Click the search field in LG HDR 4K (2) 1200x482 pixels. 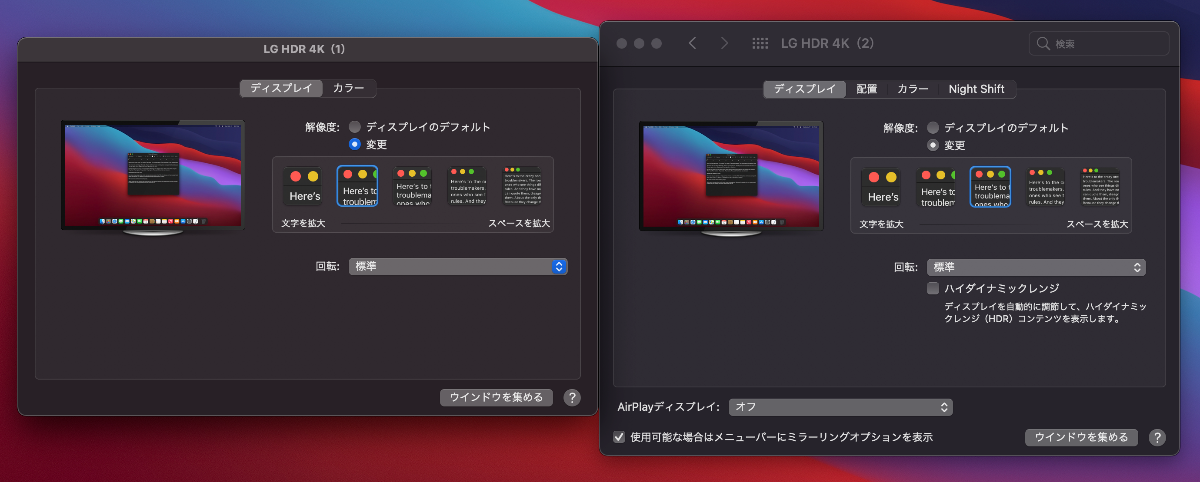(1099, 44)
